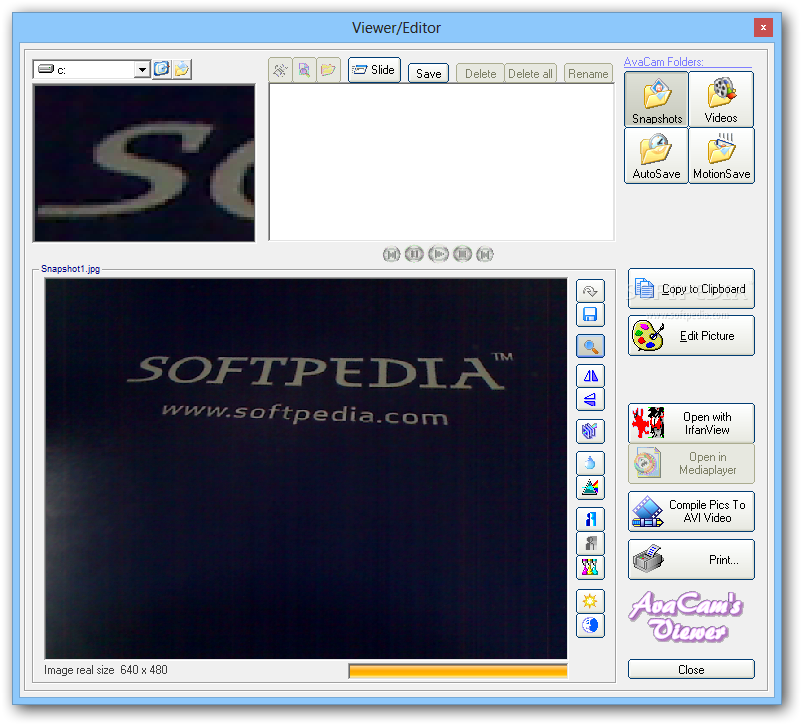Click the prism color effect icon
This screenshot has height=725, width=802.
click(590, 431)
